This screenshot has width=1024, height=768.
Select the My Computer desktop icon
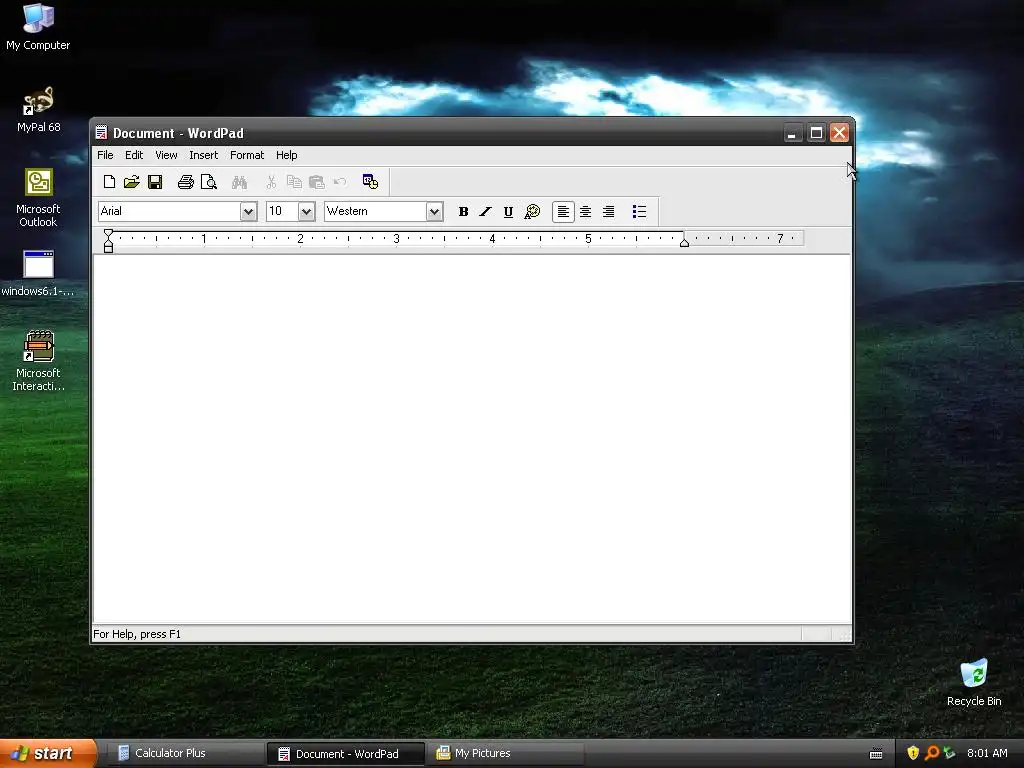tap(38, 27)
